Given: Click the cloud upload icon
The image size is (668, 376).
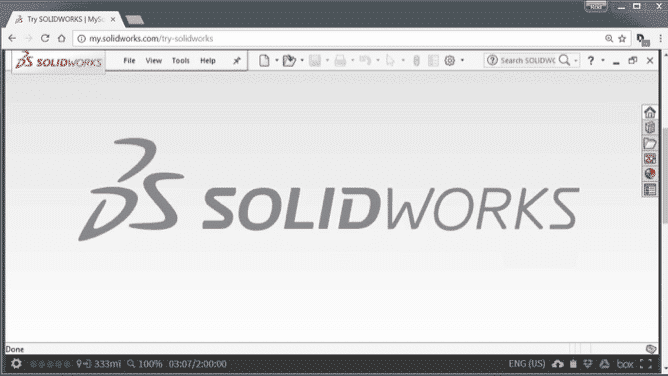Looking at the screenshot, I should pyautogui.click(x=558, y=364).
